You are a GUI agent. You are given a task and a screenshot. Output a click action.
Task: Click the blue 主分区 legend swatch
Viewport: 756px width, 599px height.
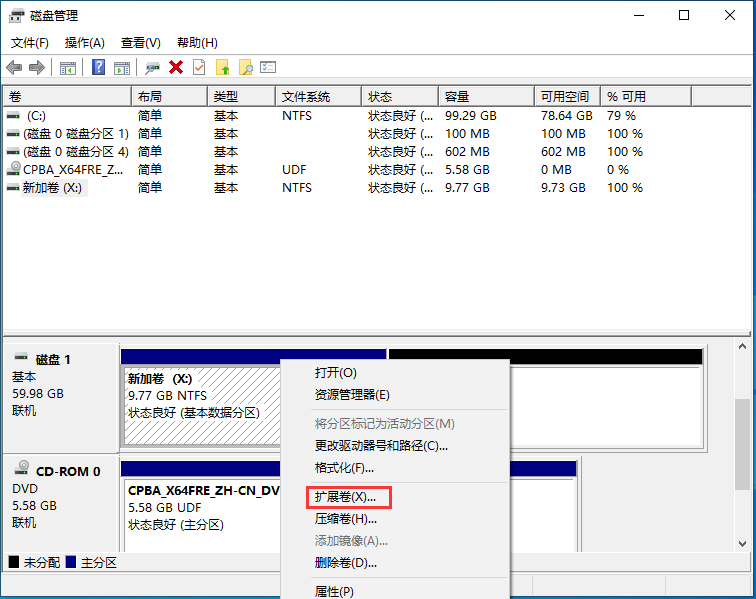[71, 562]
